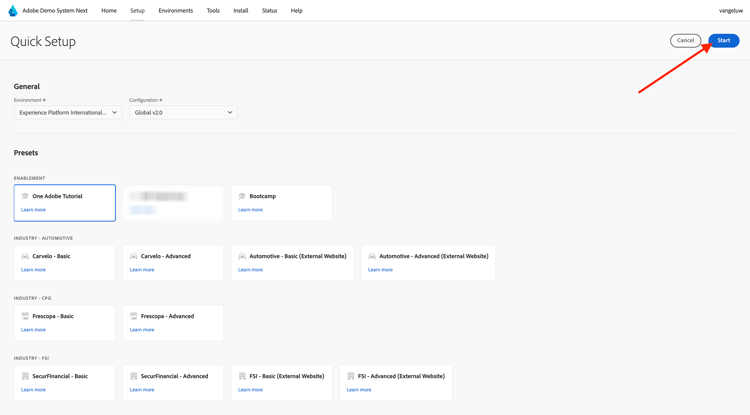Follow Learn more under Automotive - Advanced (External Website)
750x415 pixels.
point(380,270)
